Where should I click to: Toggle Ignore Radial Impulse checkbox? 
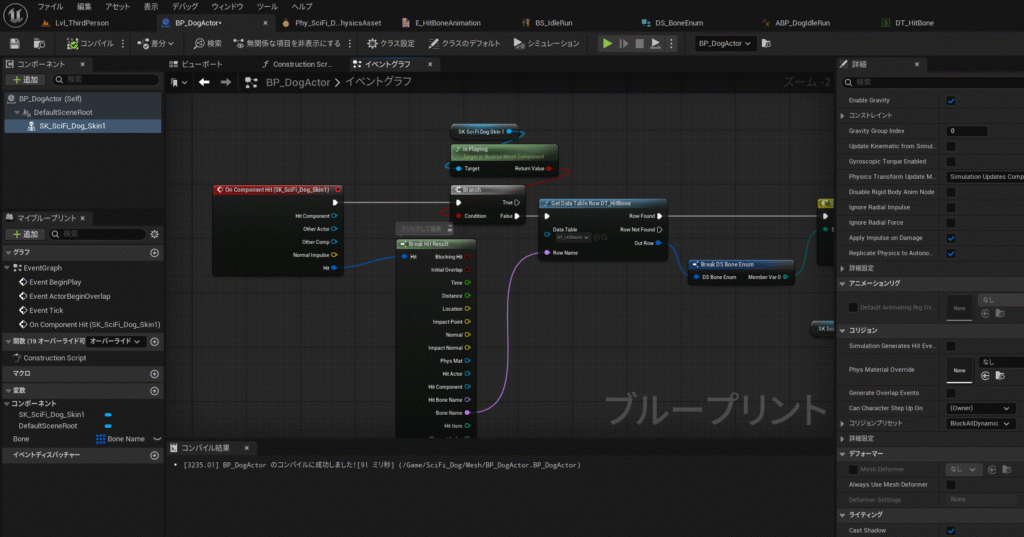[x=951, y=207]
